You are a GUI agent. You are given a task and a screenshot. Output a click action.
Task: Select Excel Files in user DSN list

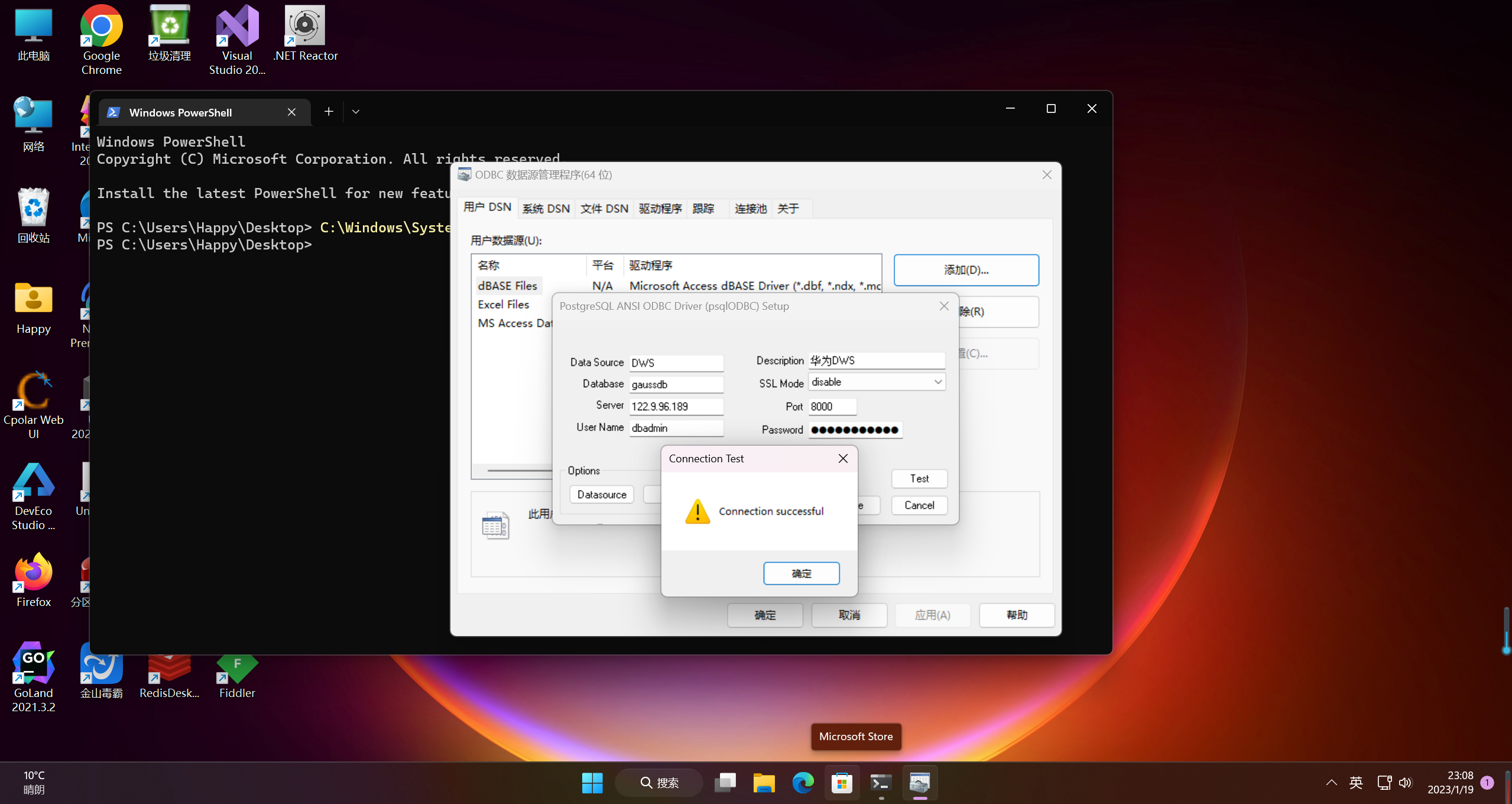[503, 304]
